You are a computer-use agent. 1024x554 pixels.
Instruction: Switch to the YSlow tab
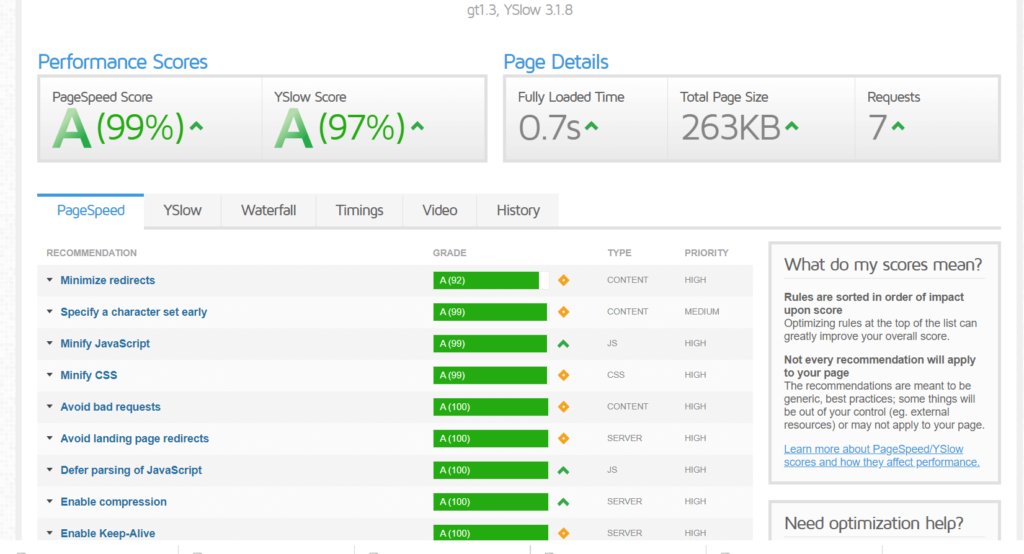pyautogui.click(x=182, y=210)
